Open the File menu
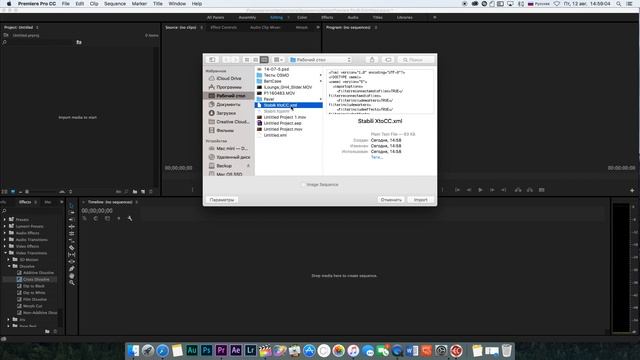The width and height of the screenshot is (640, 360). click(65, 4)
